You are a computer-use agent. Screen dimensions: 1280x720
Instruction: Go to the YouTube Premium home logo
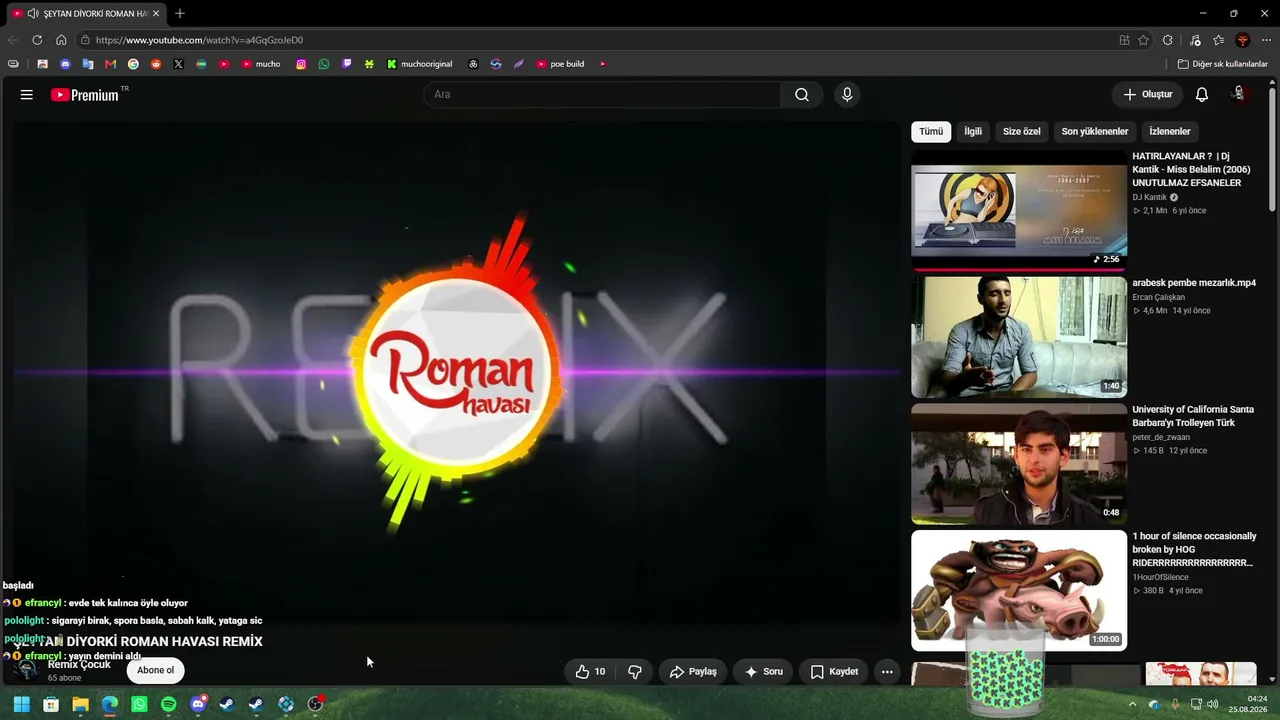tap(85, 95)
